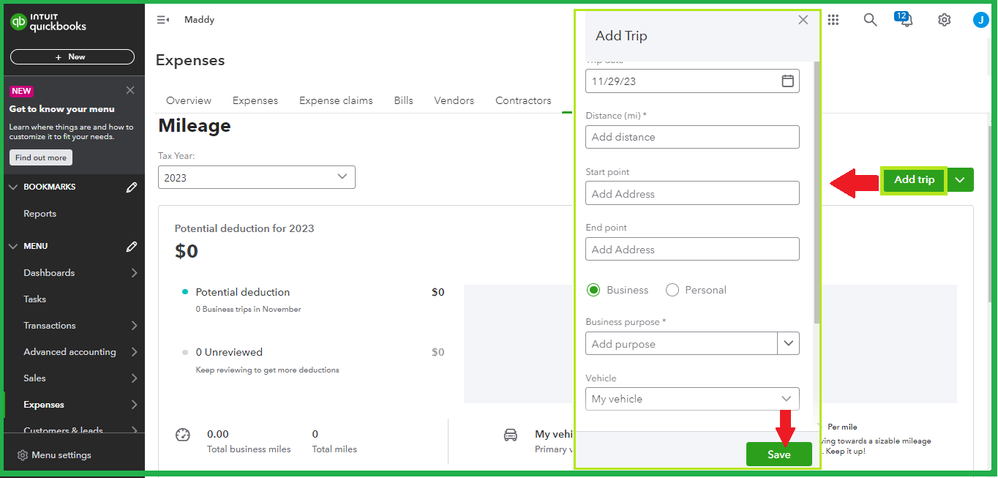Open the settings gear icon
Viewport: 998px width, 478px height.
[x=944, y=20]
